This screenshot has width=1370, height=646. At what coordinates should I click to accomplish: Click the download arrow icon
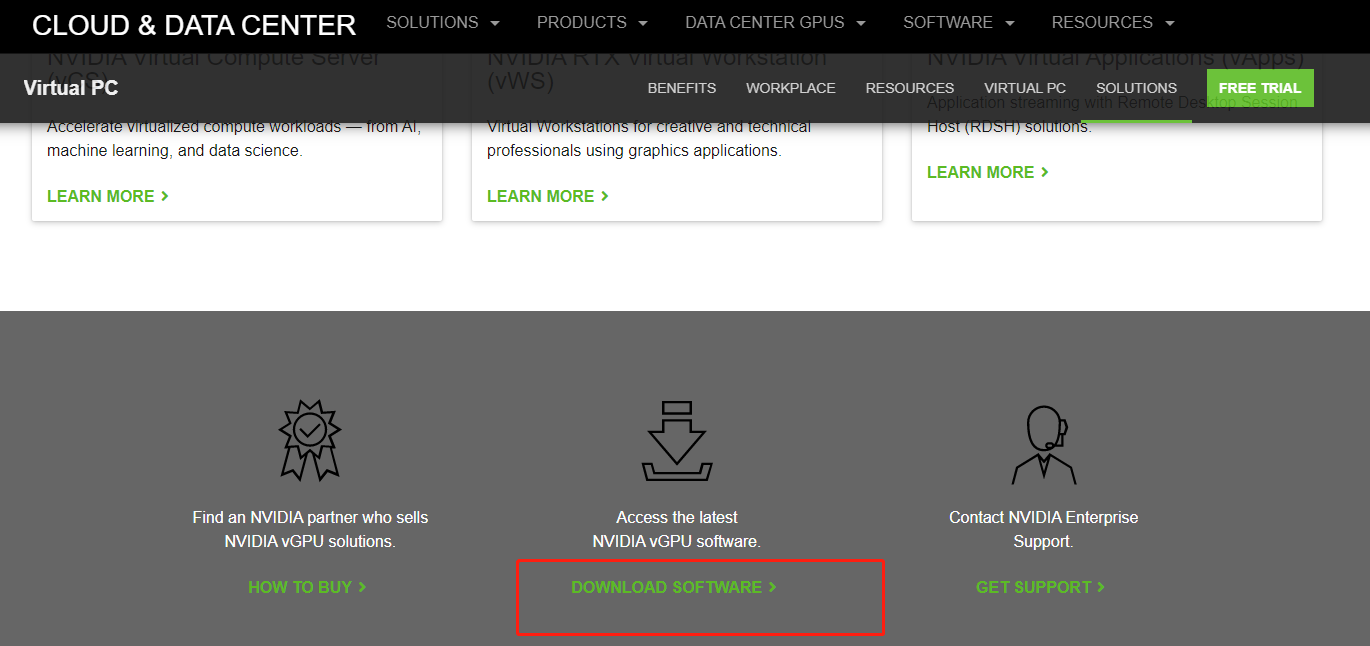(x=677, y=441)
